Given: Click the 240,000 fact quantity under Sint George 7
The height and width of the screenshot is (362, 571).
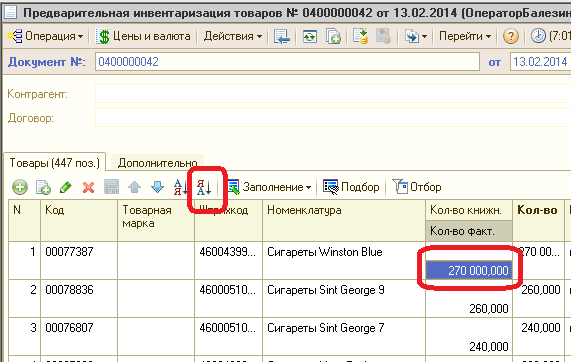Looking at the screenshot, I should click(469, 346).
